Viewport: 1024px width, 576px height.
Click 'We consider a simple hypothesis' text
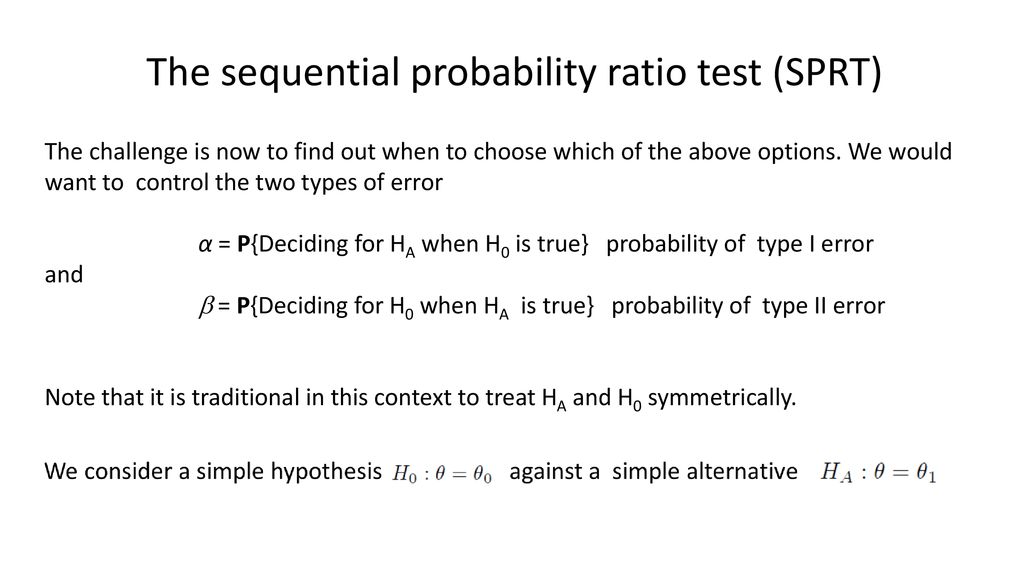(213, 472)
